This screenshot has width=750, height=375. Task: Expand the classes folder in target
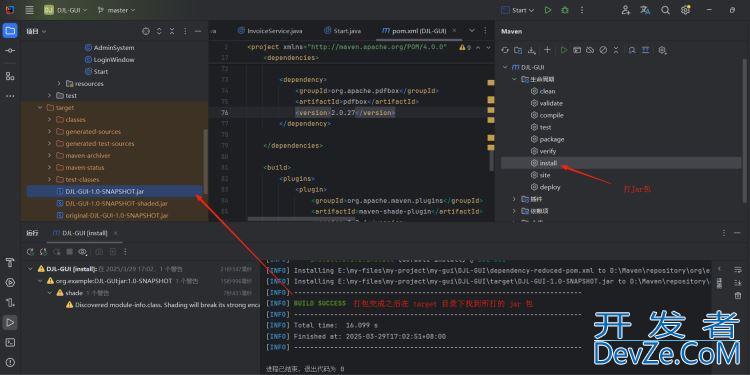coord(50,120)
